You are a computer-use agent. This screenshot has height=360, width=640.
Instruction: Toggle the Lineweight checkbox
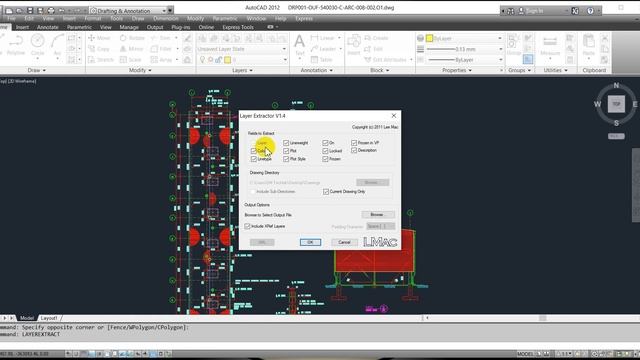[286, 143]
